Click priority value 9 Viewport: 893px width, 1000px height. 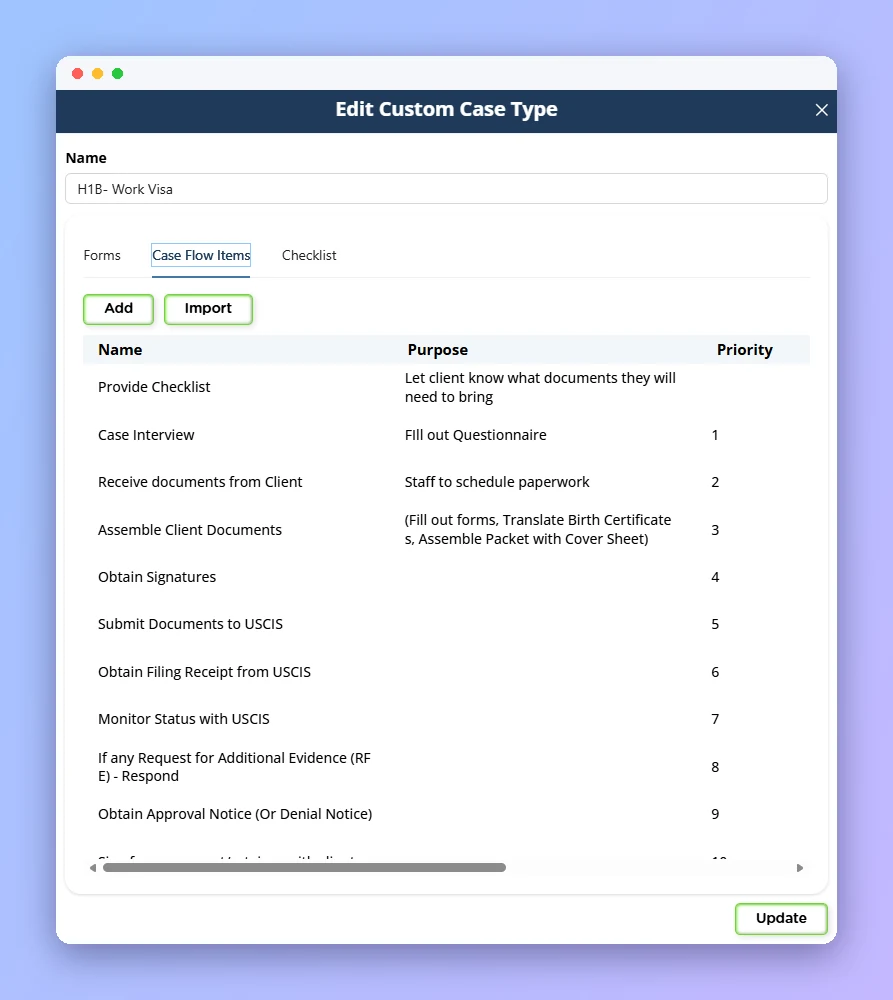pyautogui.click(x=715, y=814)
